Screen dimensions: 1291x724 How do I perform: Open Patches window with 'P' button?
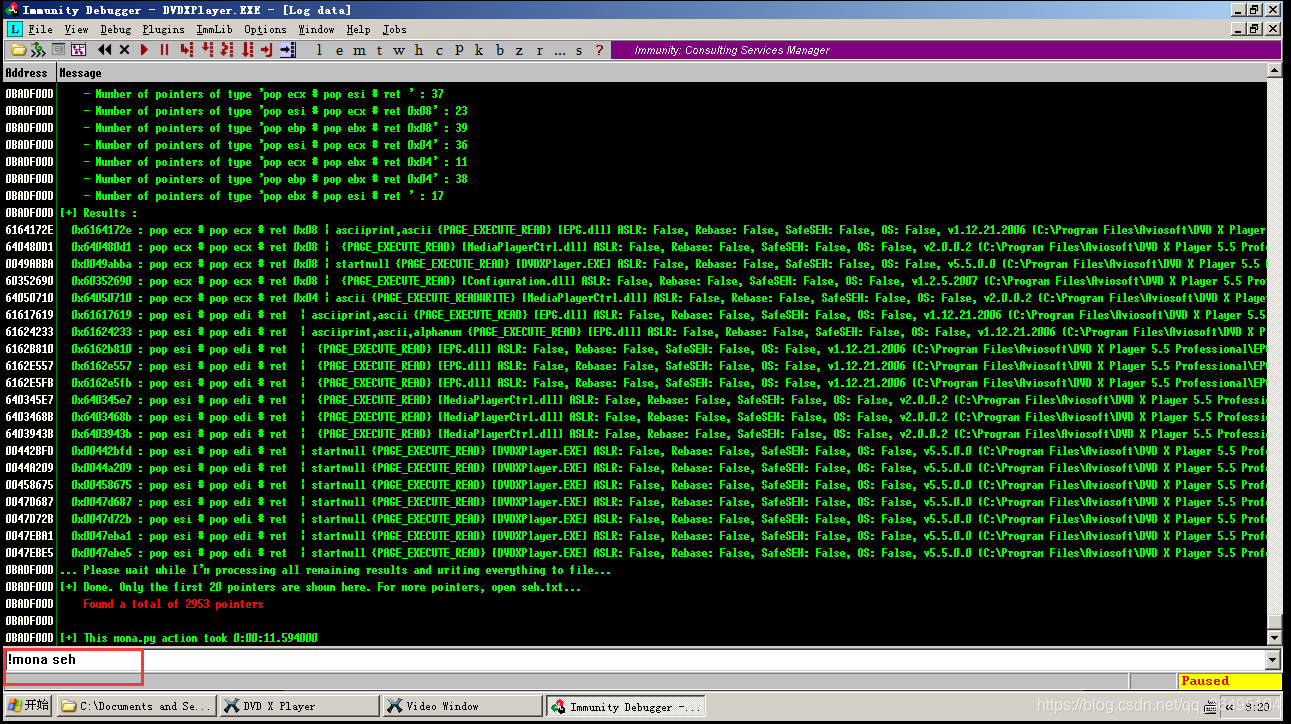[x=459, y=50]
